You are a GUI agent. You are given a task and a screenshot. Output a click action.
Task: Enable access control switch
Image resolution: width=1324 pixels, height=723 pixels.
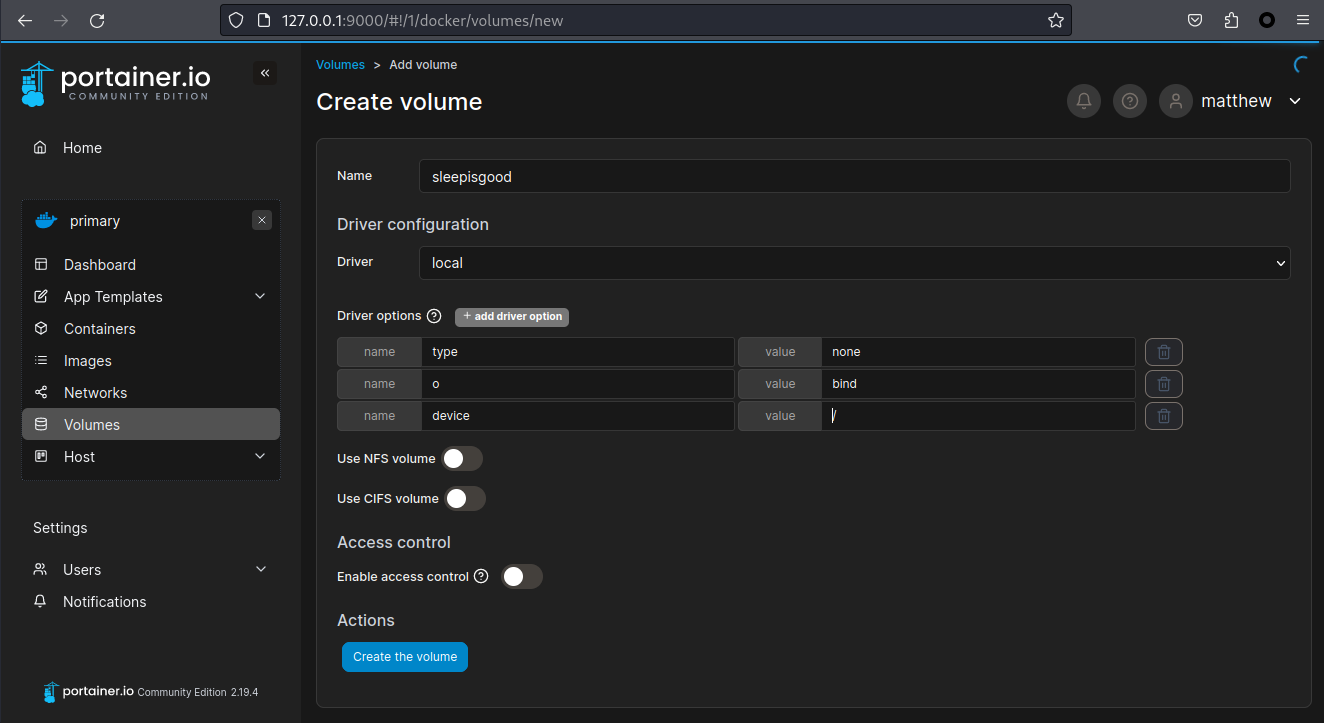[522, 577]
